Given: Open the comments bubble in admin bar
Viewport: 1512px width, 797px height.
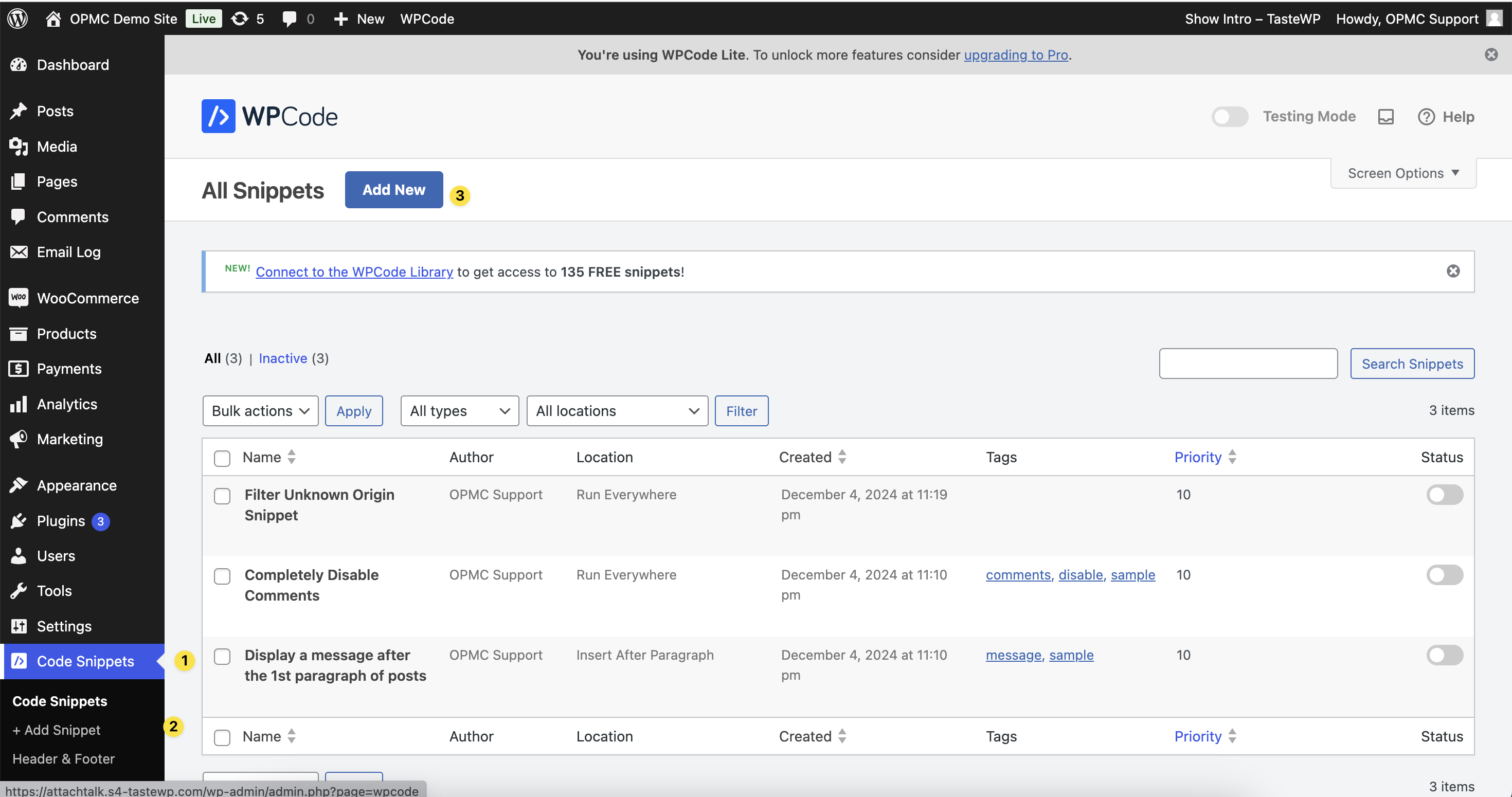Looking at the screenshot, I should [290, 19].
